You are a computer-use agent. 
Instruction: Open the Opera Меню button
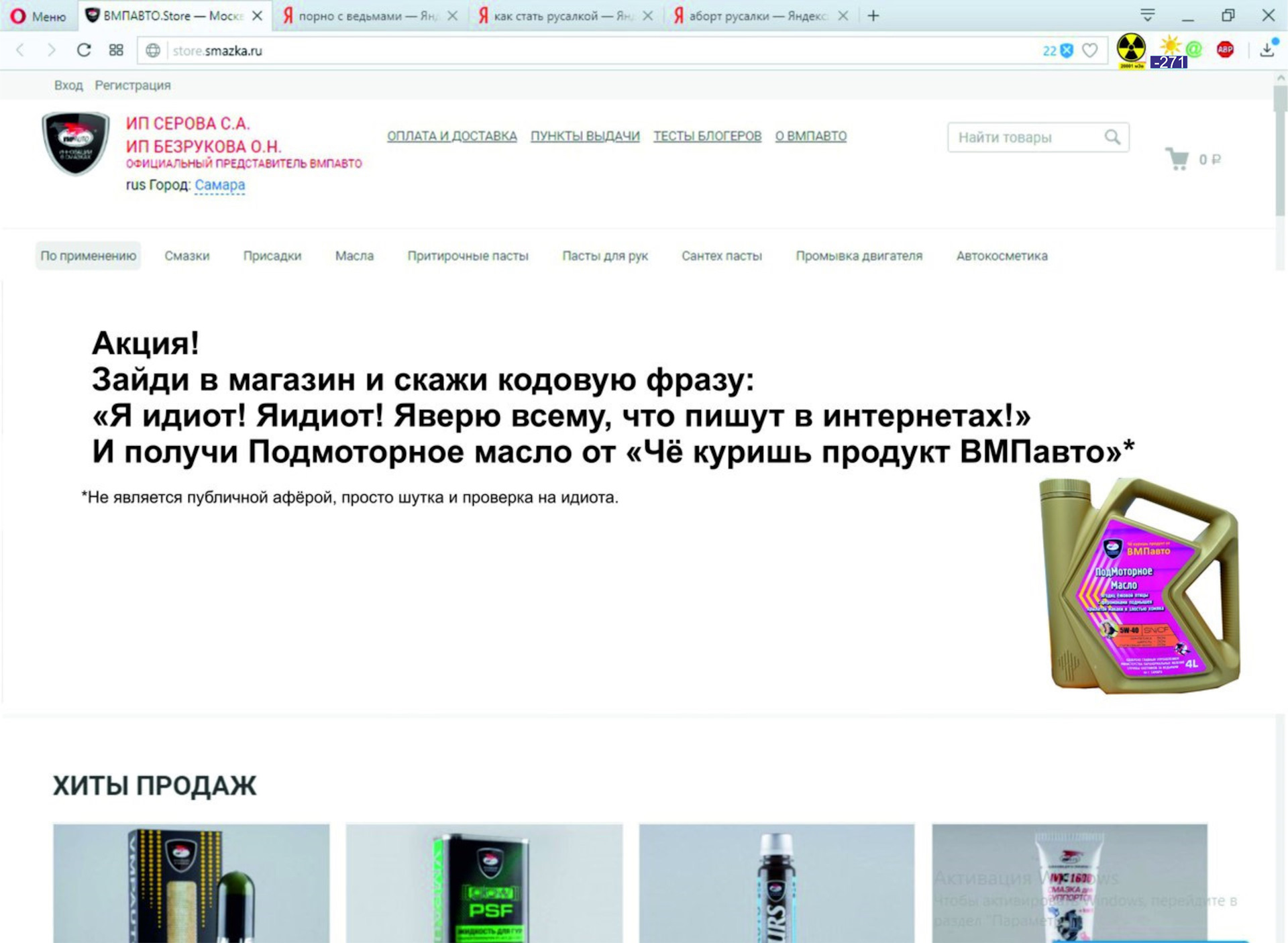(x=38, y=16)
